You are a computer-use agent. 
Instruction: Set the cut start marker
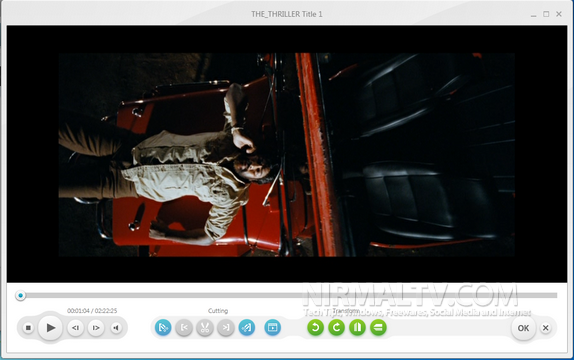(184, 327)
